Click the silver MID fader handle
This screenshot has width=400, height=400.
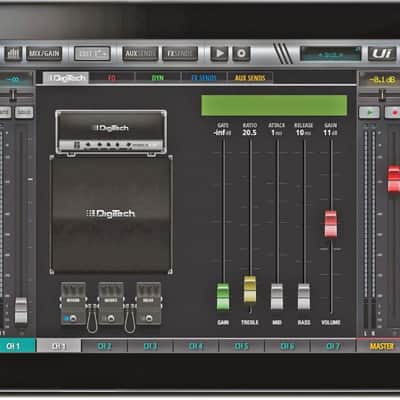[277, 296]
